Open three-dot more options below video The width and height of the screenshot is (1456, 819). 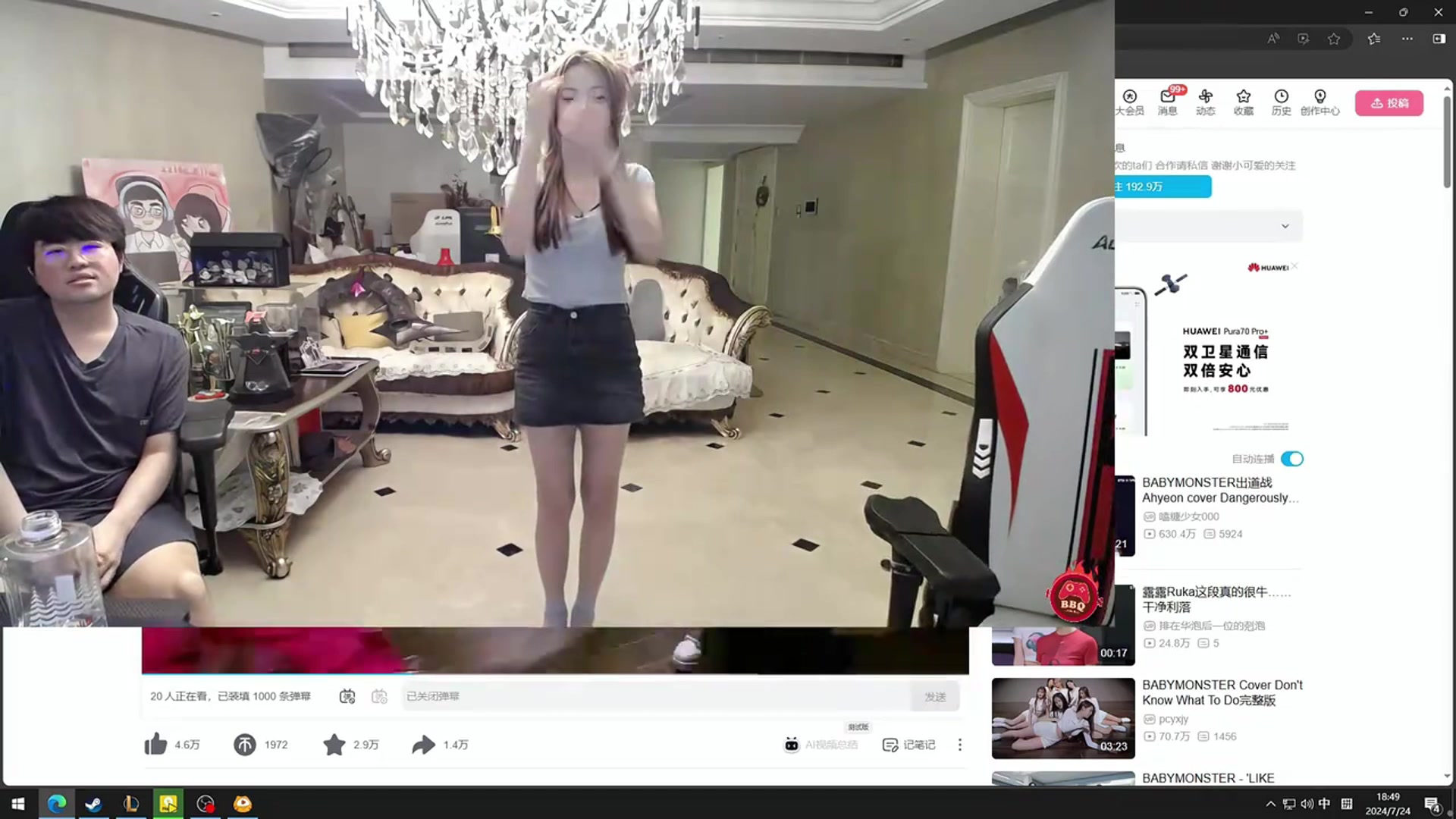[x=959, y=745]
